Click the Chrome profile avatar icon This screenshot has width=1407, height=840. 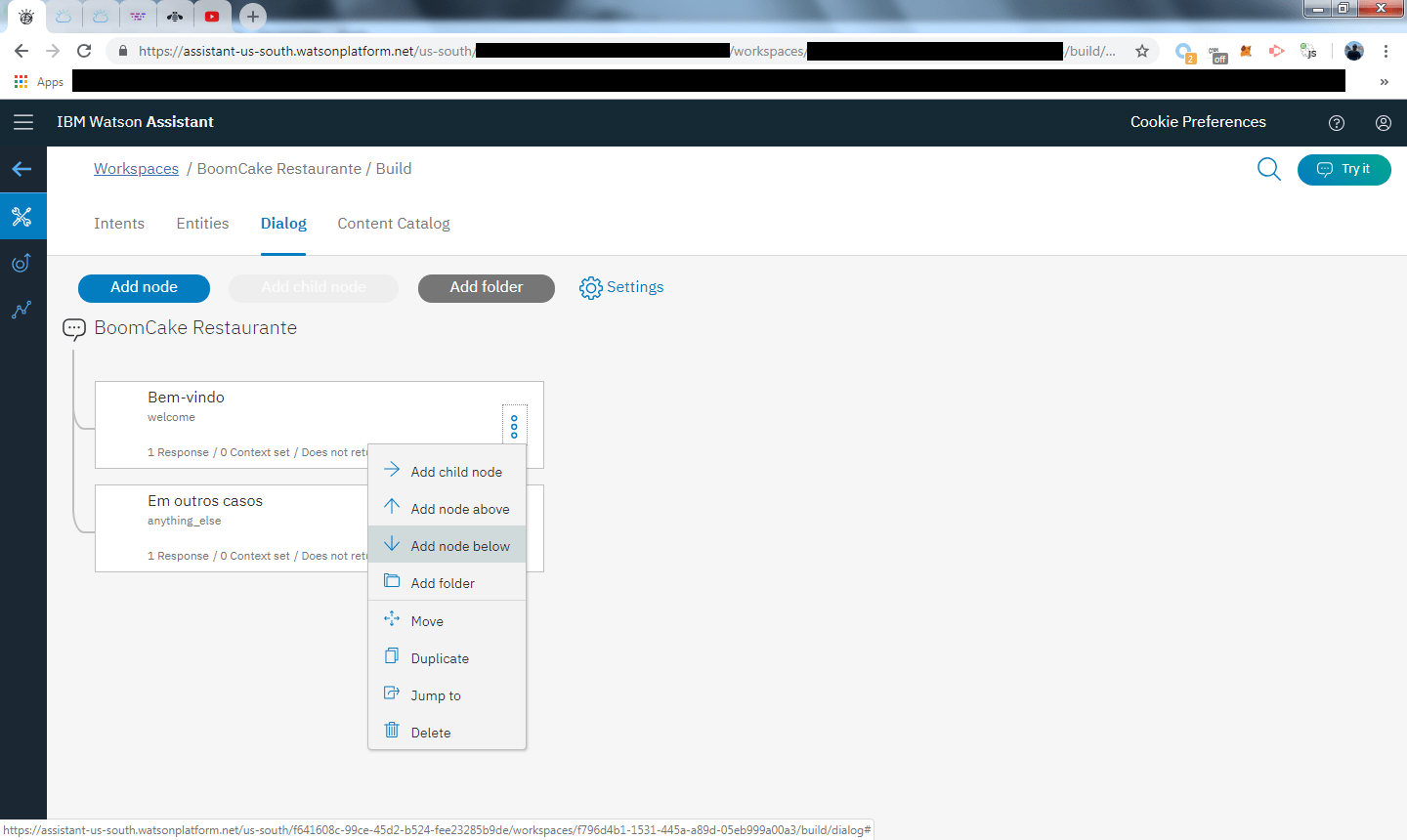1354,51
